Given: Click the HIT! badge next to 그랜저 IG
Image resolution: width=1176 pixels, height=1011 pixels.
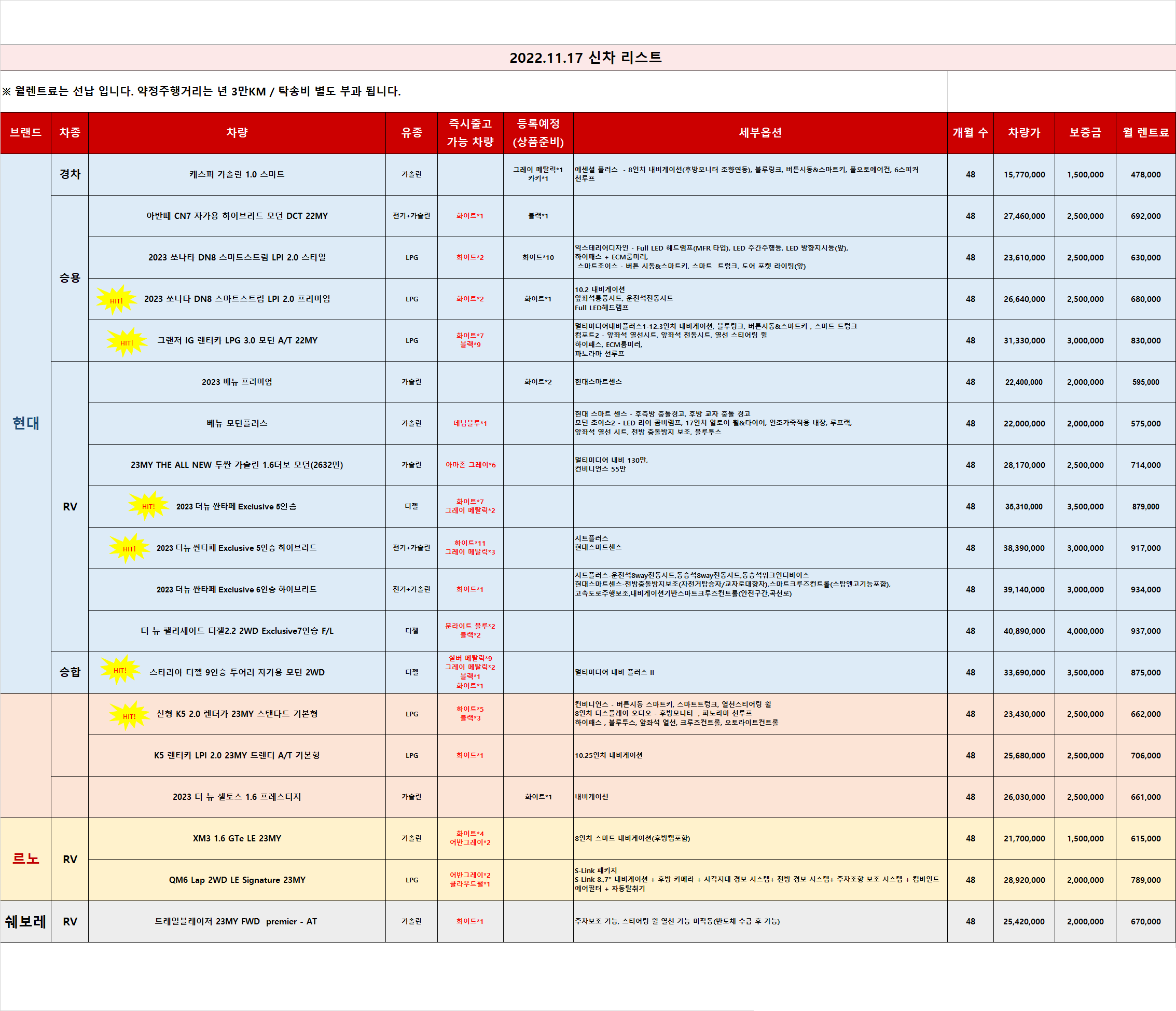Looking at the screenshot, I should coord(127,342).
